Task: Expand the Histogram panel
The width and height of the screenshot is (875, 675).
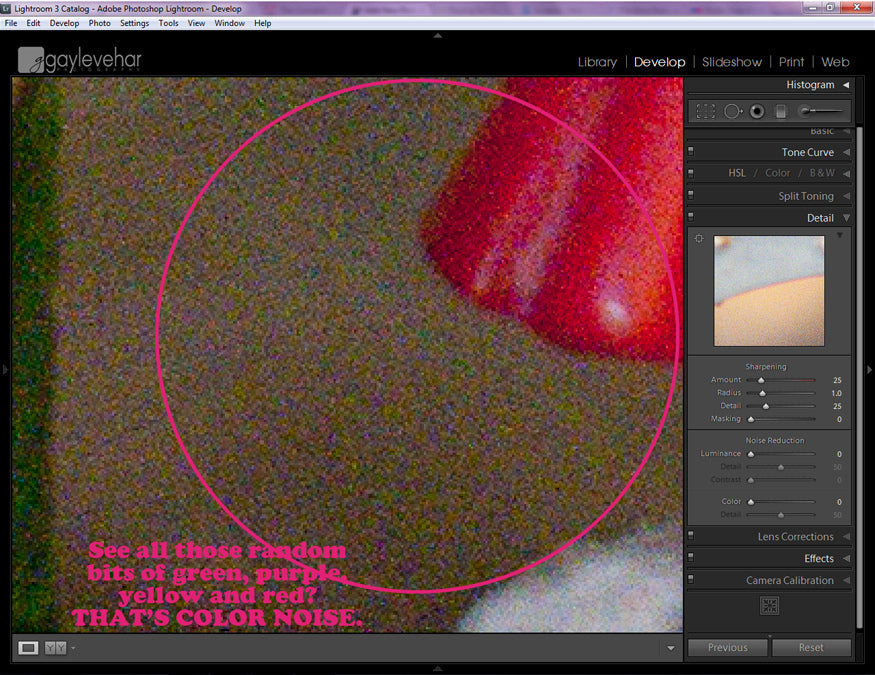Action: (x=846, y=85)
